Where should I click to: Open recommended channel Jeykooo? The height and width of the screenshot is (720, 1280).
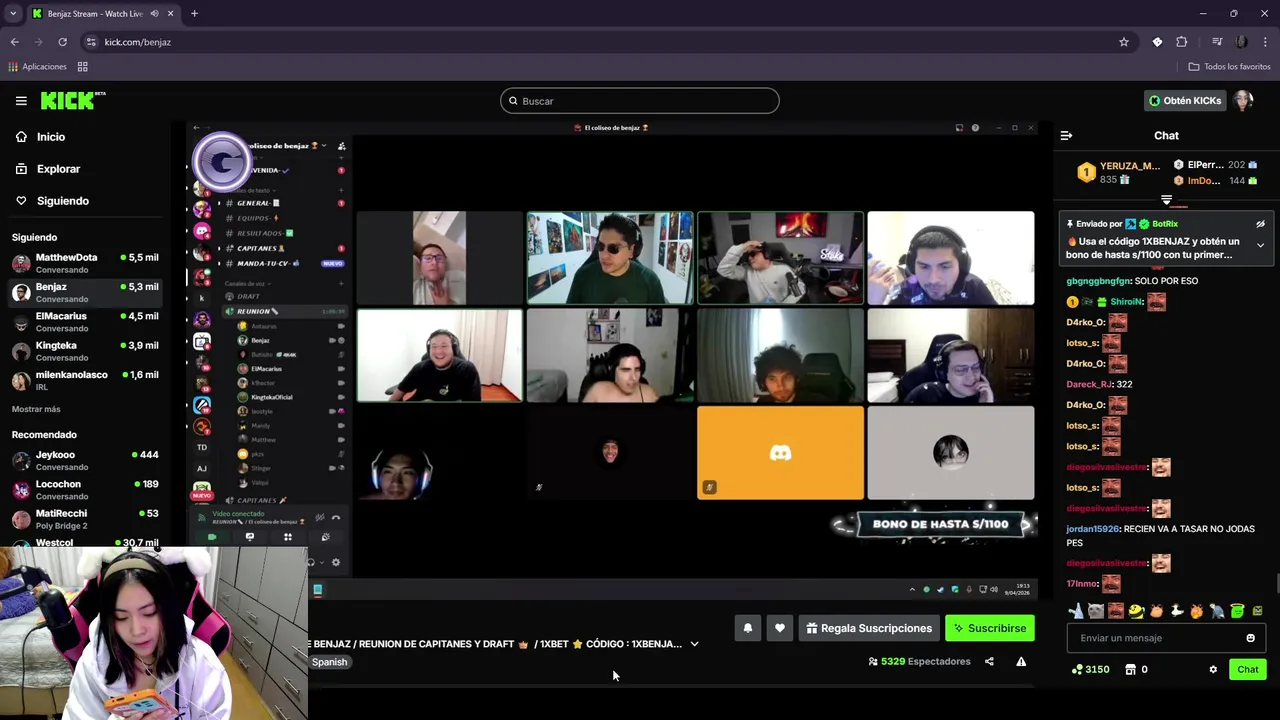(x=85, y=460)
